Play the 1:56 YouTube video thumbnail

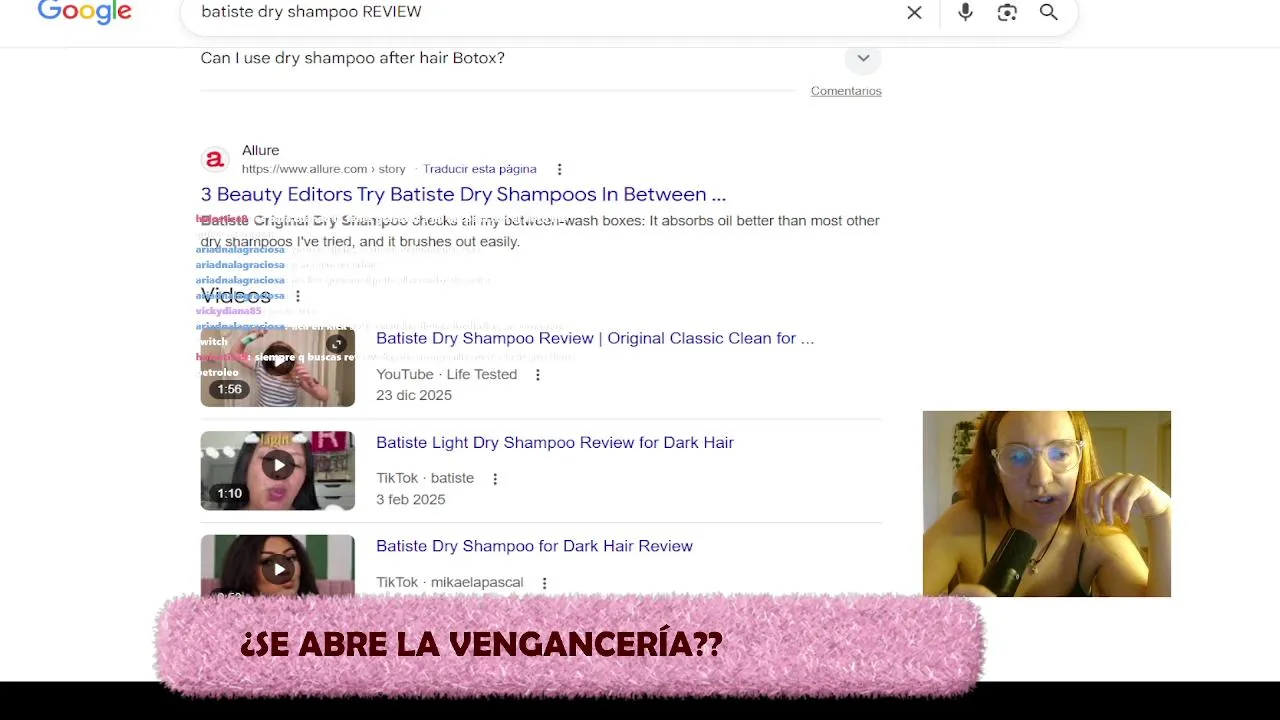point(277,367)
